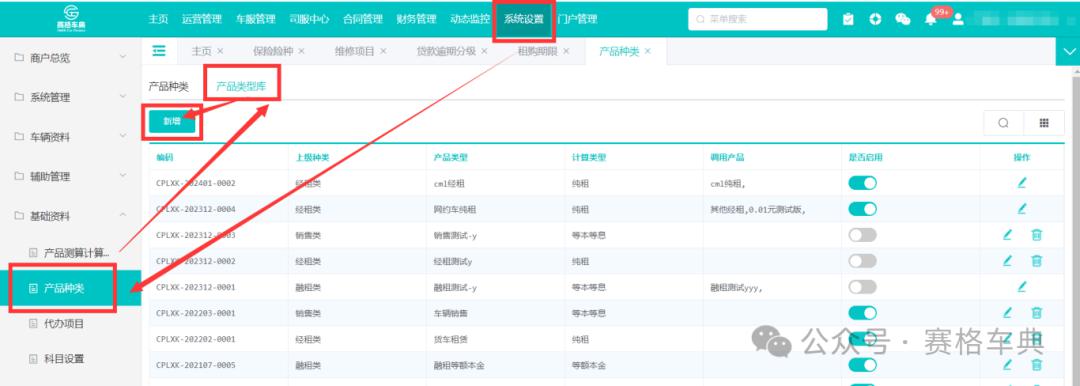This screenshot has height=386, width=1080.
Task: Edit row CPLXX-202312-0004 with pencil icon
Action: click(x=1021, y=208)
